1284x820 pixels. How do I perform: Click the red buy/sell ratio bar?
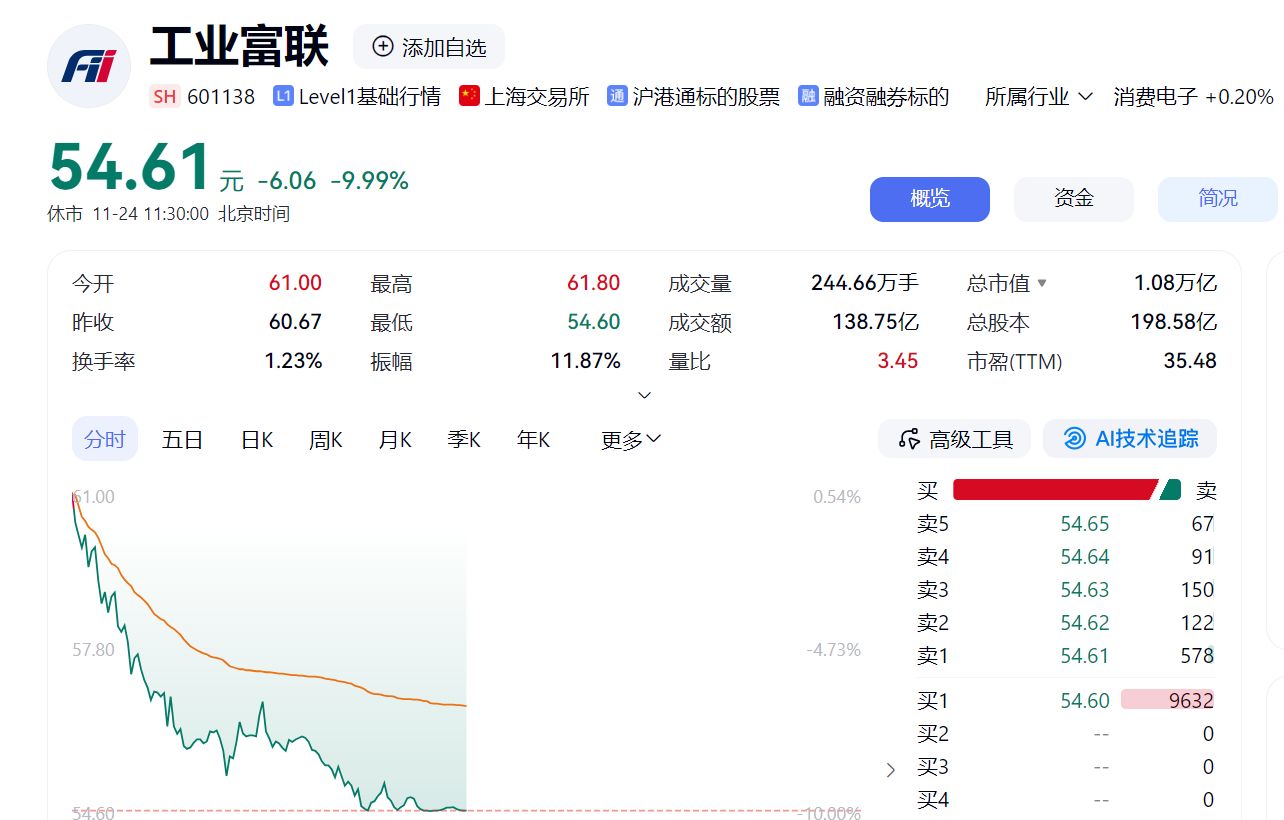tap(1054, 490)
